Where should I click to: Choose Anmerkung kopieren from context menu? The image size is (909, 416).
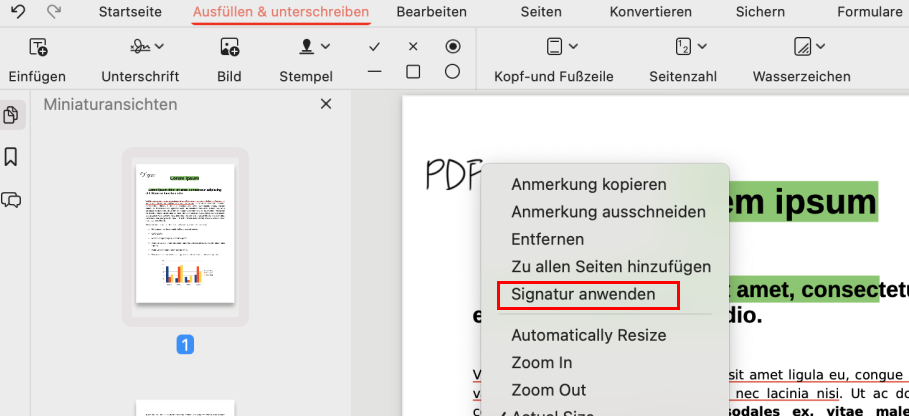tap(588, 185)
